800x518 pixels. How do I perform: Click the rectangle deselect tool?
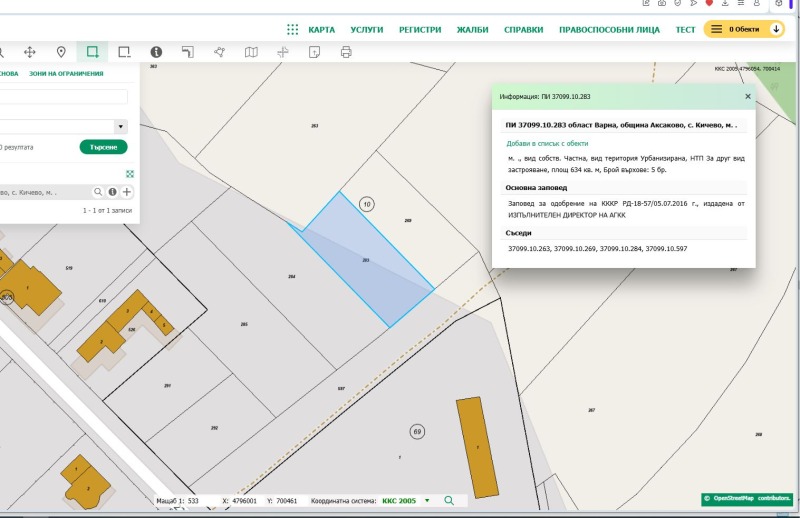click(124, 52)
